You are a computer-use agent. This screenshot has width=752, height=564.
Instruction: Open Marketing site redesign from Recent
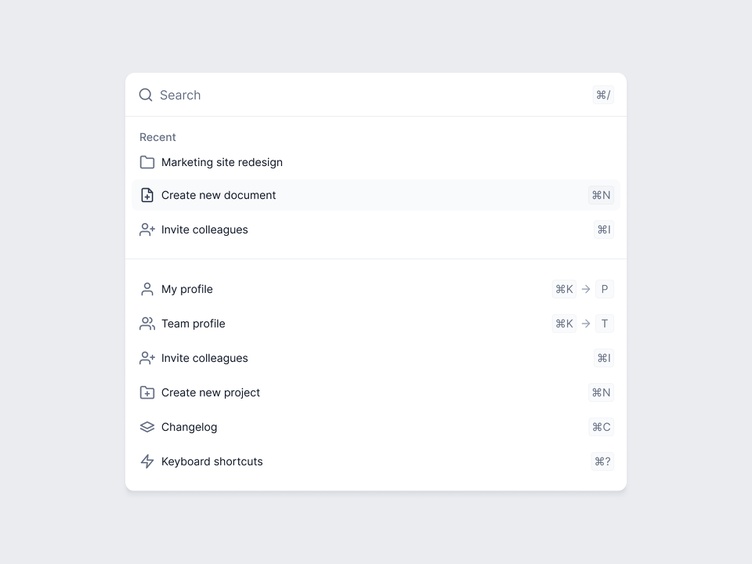pos(376,163)
